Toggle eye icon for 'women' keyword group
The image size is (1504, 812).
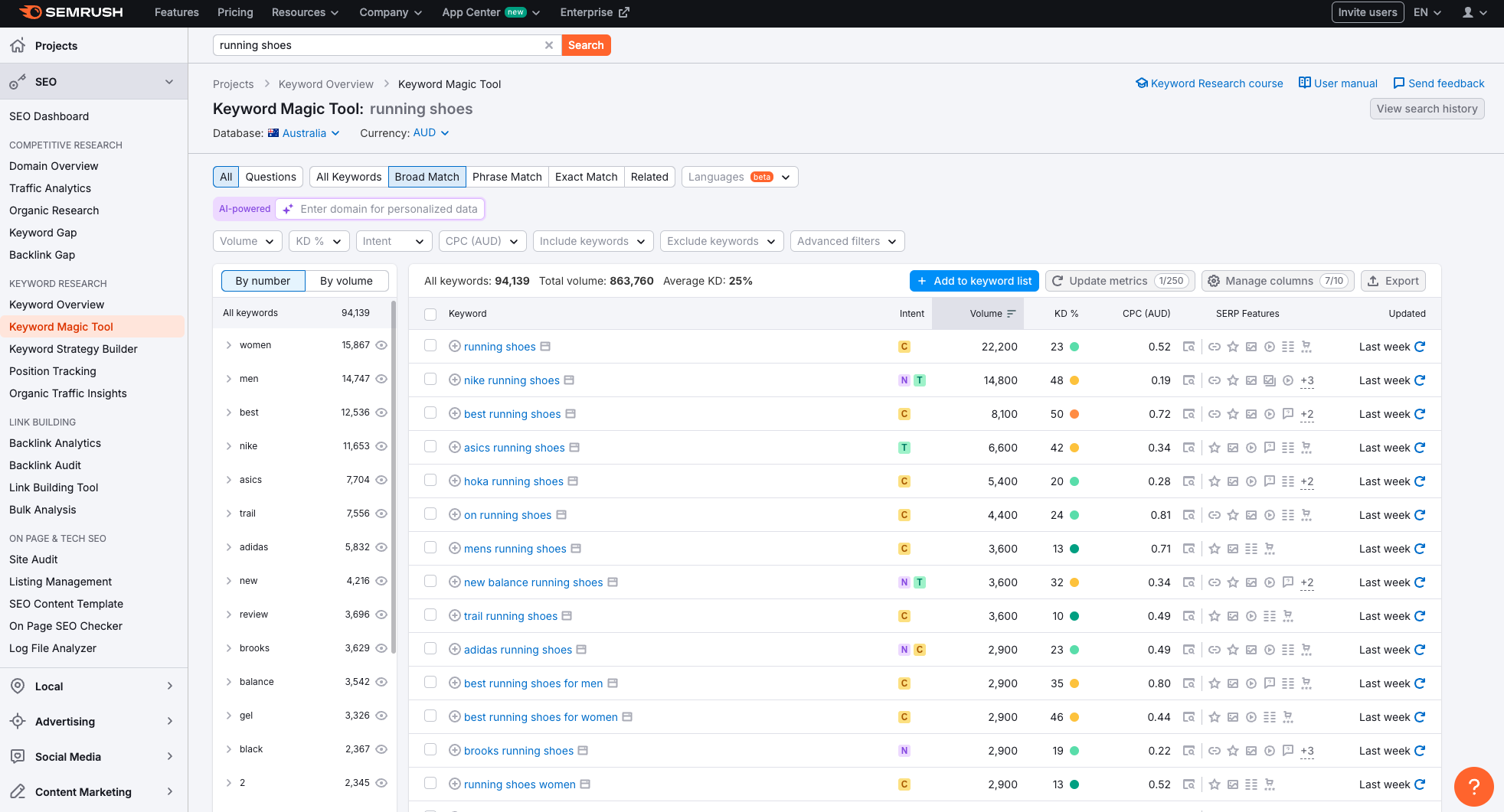381,345
